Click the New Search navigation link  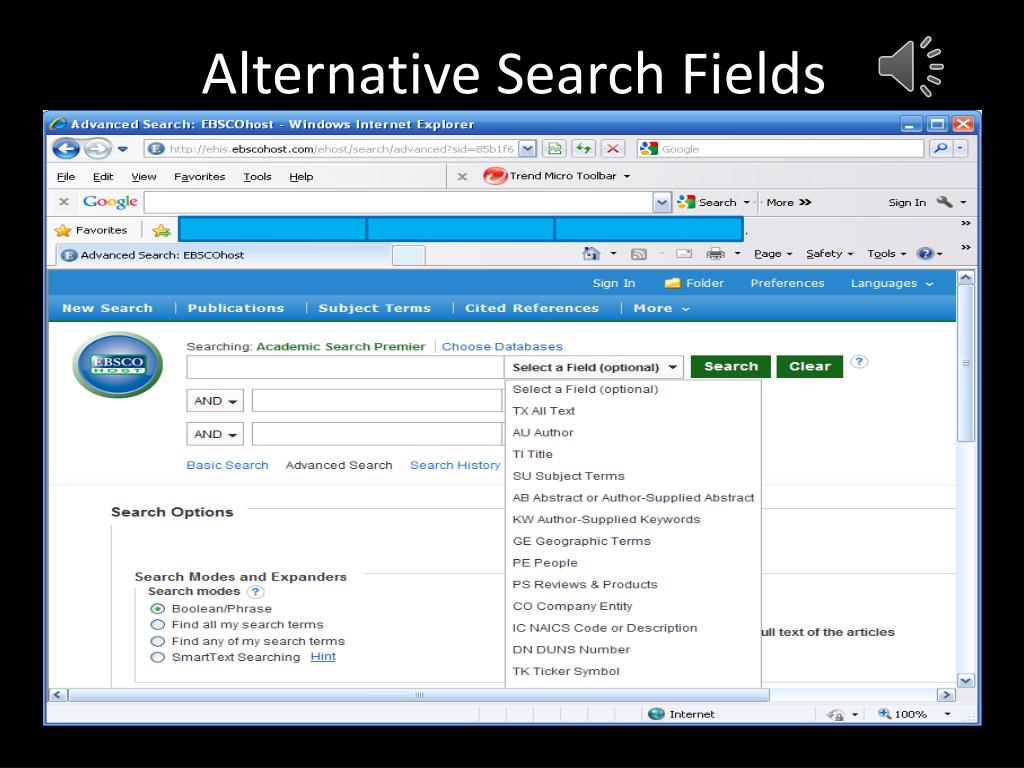point(107,308)
